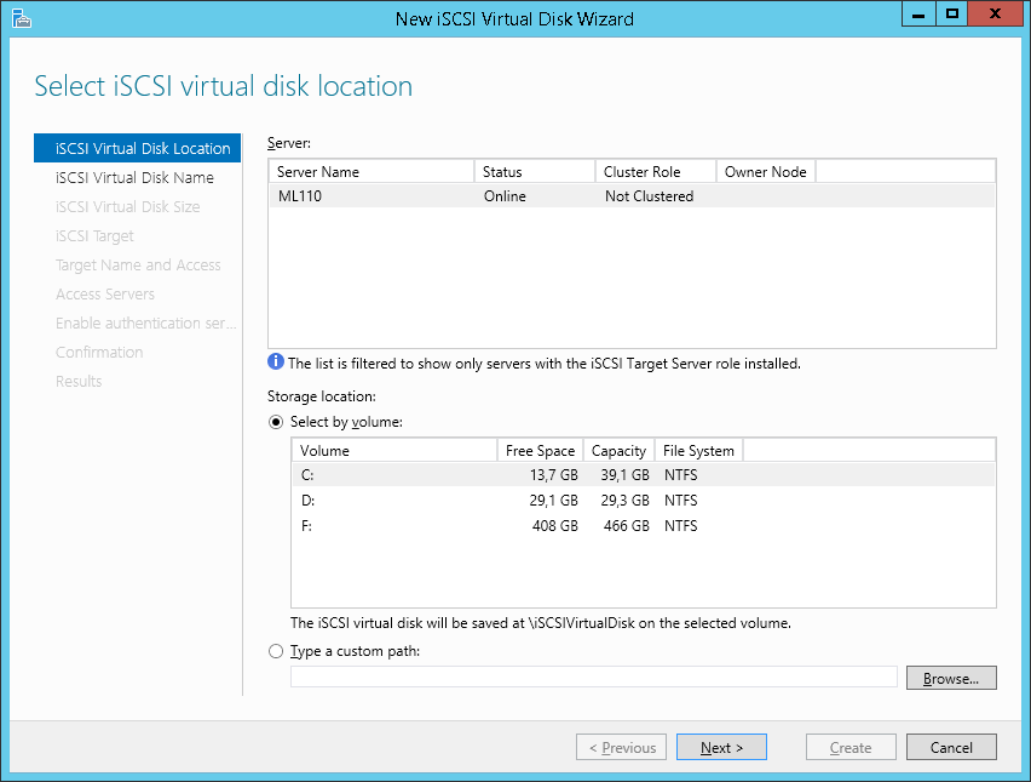The height and width of the screenshot is (782, 1031).
Task: Minimize the wizard window
Action: [x=918, y=16]
